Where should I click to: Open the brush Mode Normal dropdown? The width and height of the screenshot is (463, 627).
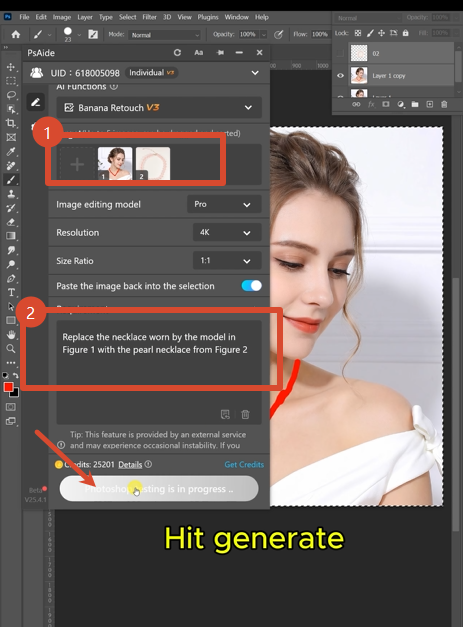(164, 35)
